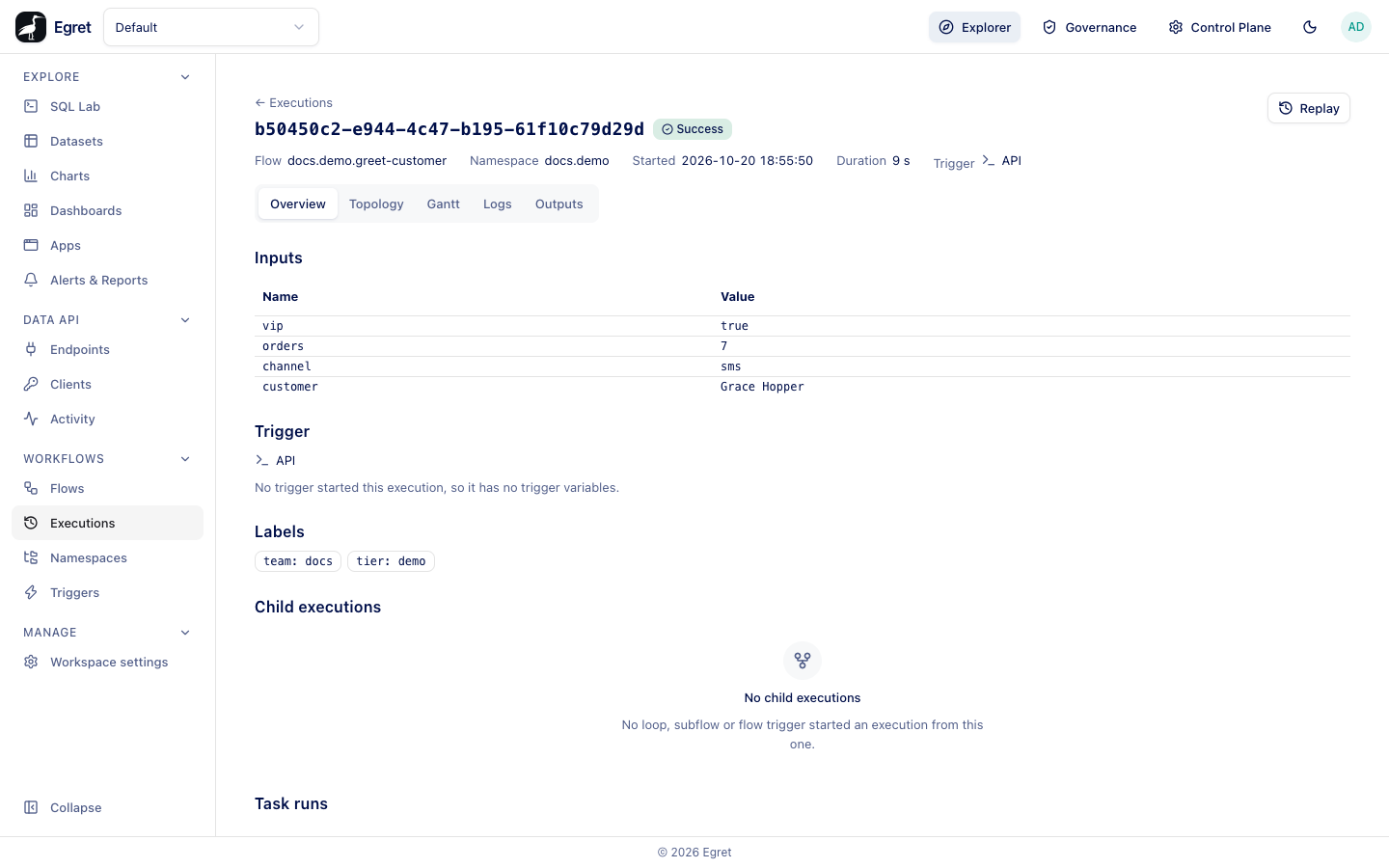This screenshot has width=1389, height=868.
Task: Select the Grace Hopper customer value
Action: pyautogui.click(x=762, y=387)
